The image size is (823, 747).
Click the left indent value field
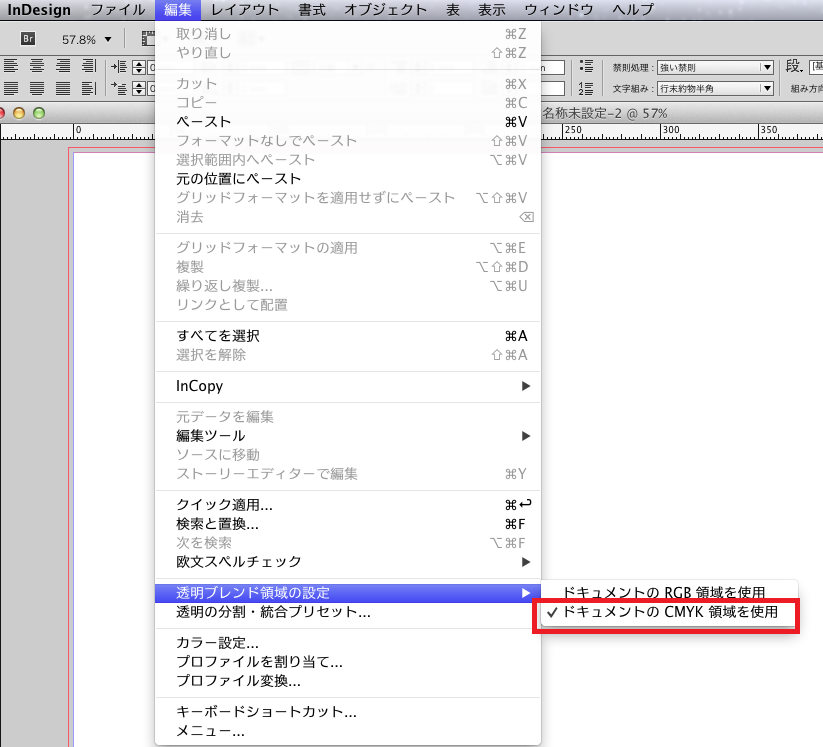(x=151, y=67)
